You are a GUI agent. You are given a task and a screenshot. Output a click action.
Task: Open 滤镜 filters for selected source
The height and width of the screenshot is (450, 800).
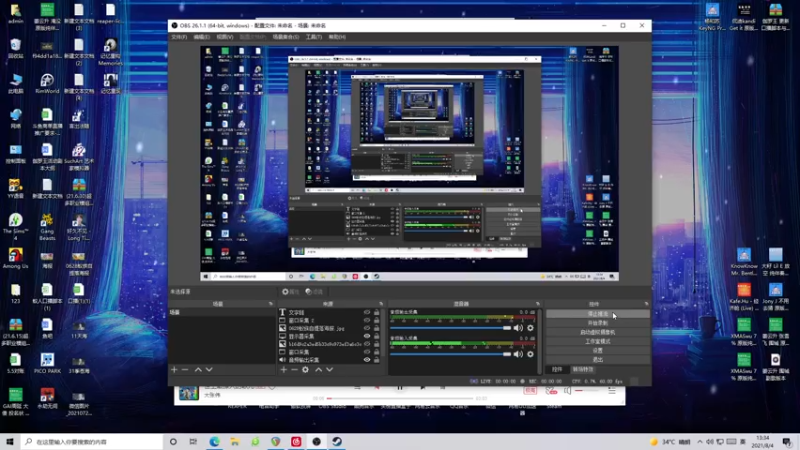pos(314,291)
